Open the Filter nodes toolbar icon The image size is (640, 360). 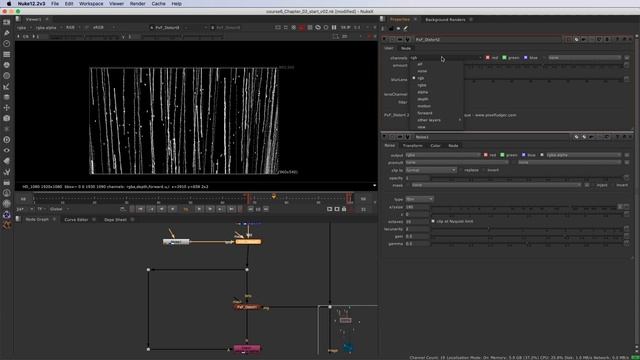pos(7,76)
